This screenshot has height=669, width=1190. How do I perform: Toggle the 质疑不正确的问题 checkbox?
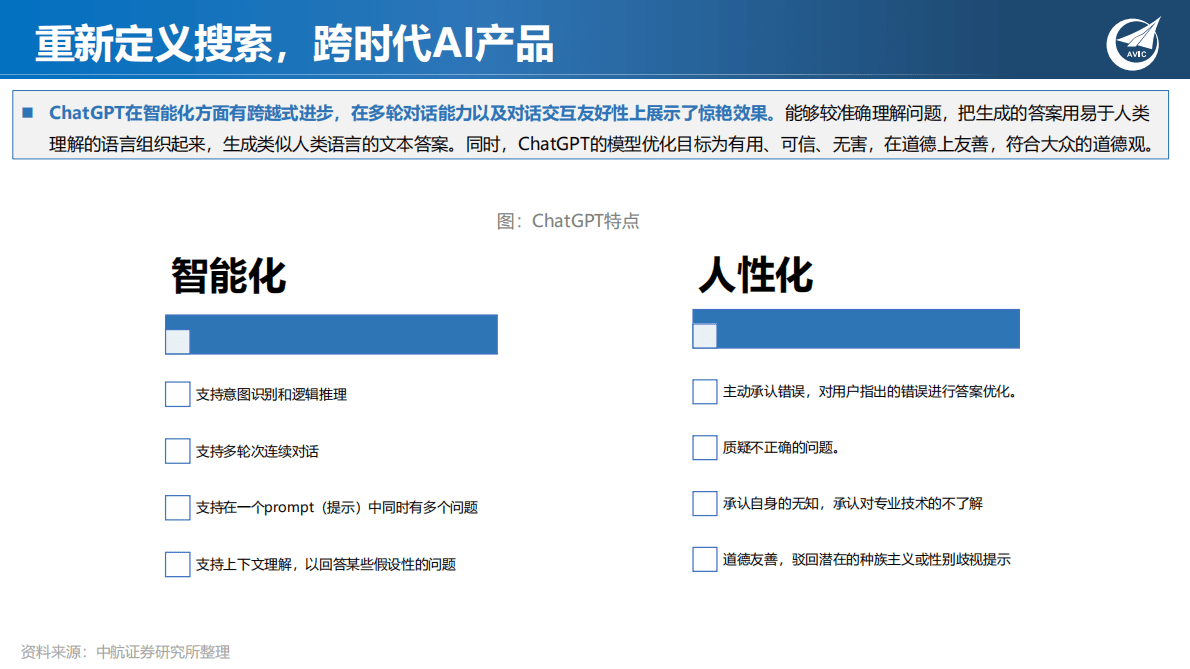(x=703, y=447)
